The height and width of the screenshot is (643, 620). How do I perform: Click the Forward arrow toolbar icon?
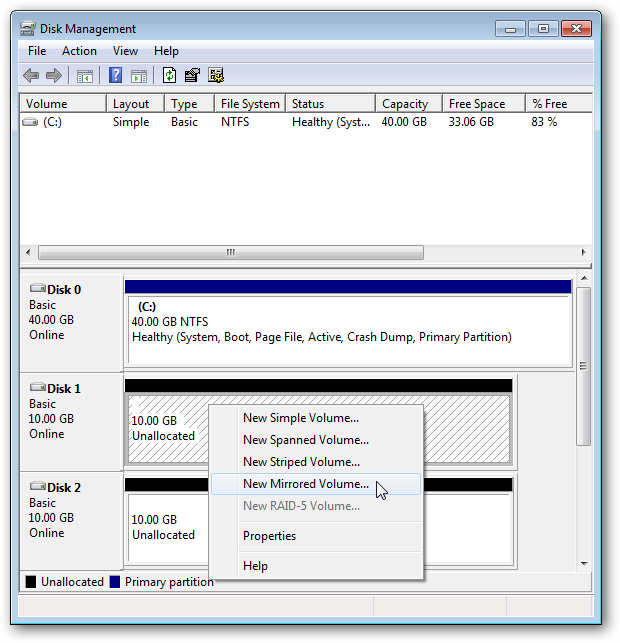pyautogui.click(x=54, y=75)
